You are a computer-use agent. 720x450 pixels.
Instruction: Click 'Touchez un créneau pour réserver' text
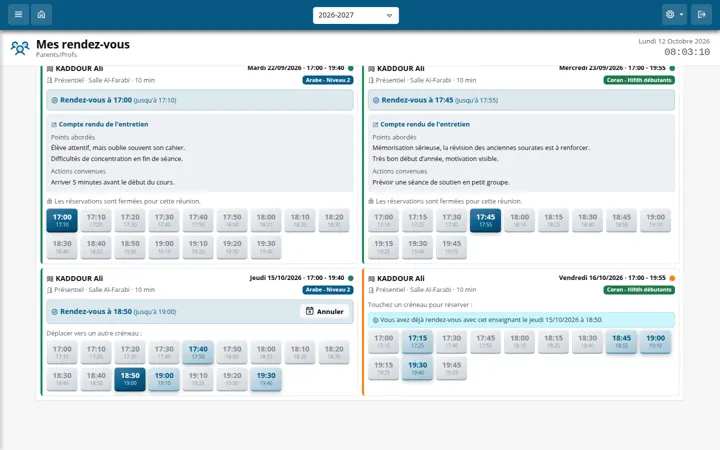tap(420, 305)
